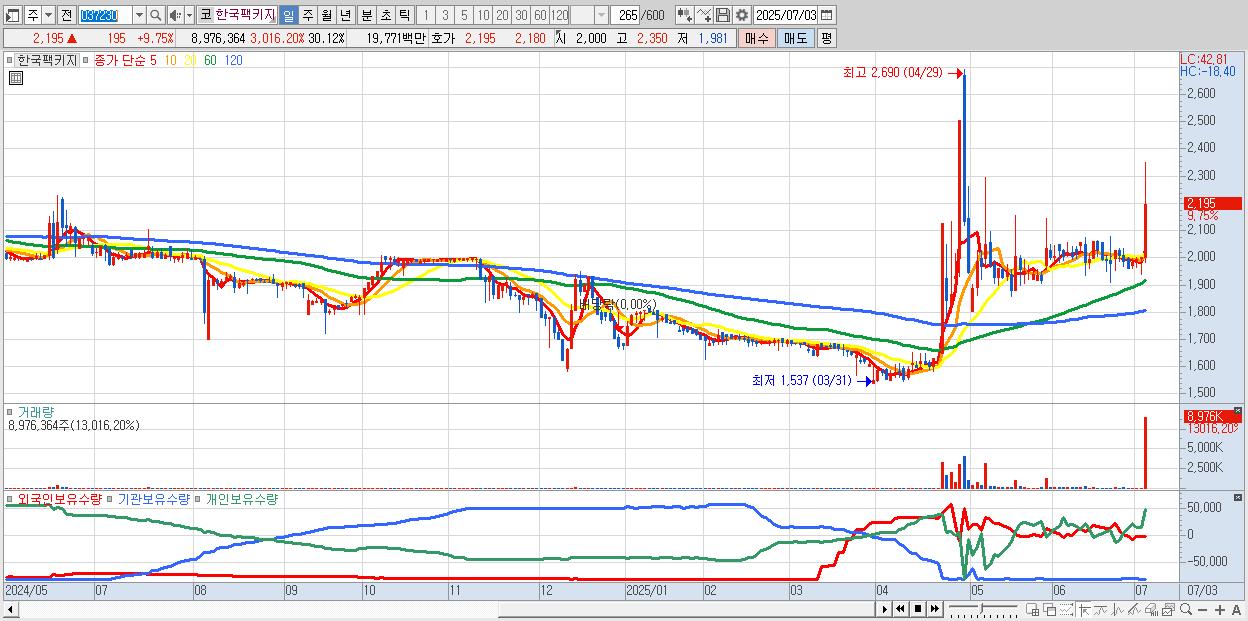
Task: Click the play forward playback button
Action: point(885,609)
